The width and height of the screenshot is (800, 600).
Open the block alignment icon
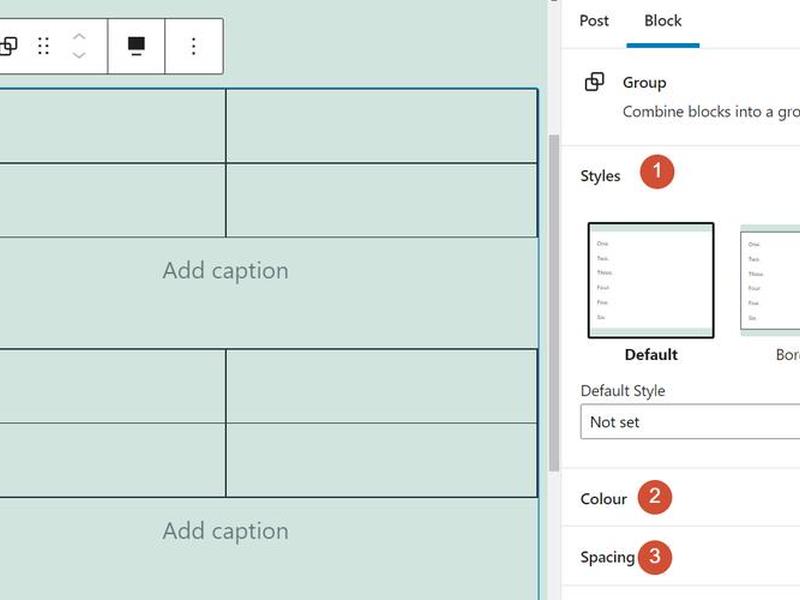(x=136, y=46)
